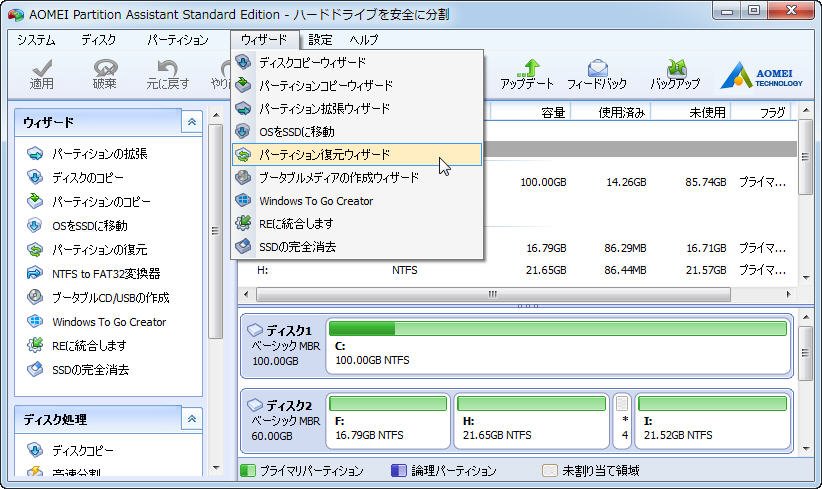The image size is (822, 489).
Task: Click the 使用済み column header
Action: pyautogui.click(x=611, y=112)
